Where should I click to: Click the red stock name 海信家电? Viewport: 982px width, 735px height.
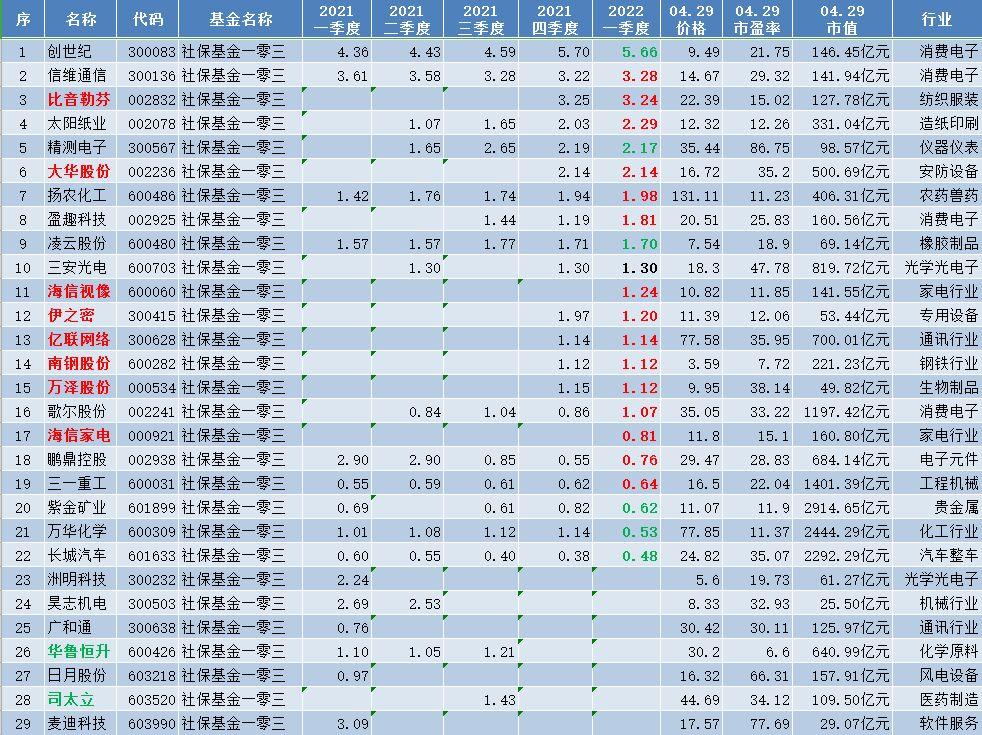coord(79,436)
